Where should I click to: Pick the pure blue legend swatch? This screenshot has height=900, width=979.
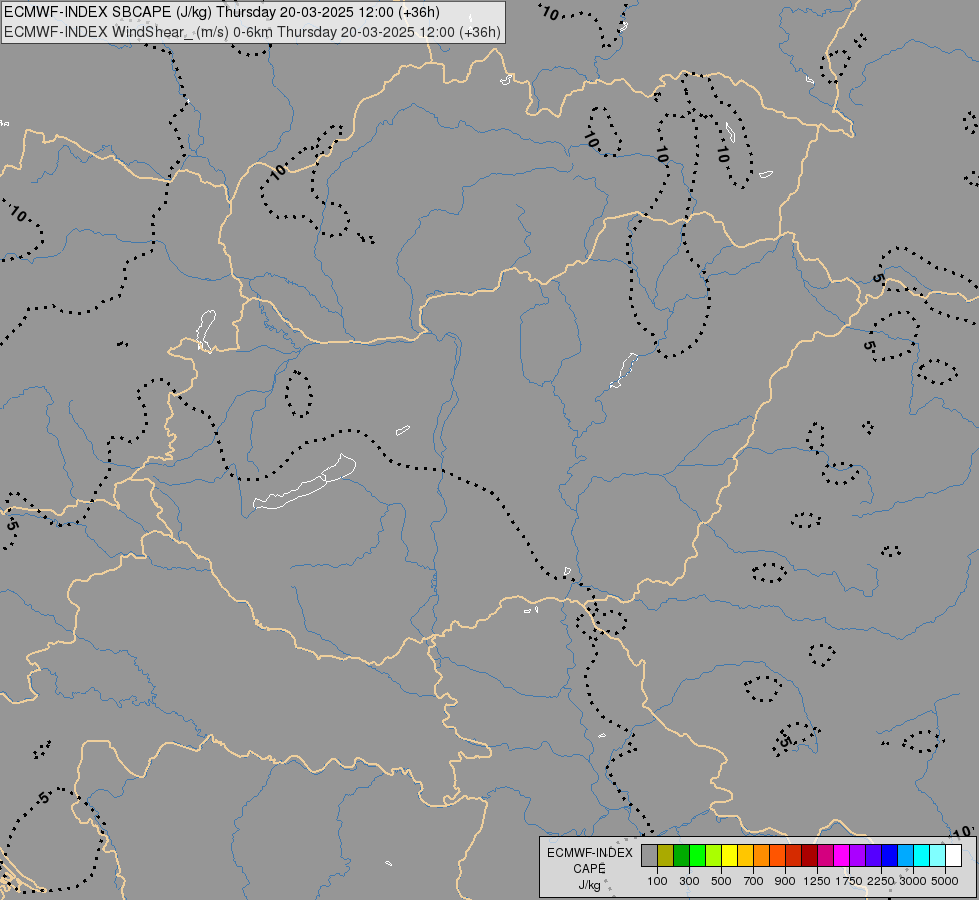tap(889, 856)
